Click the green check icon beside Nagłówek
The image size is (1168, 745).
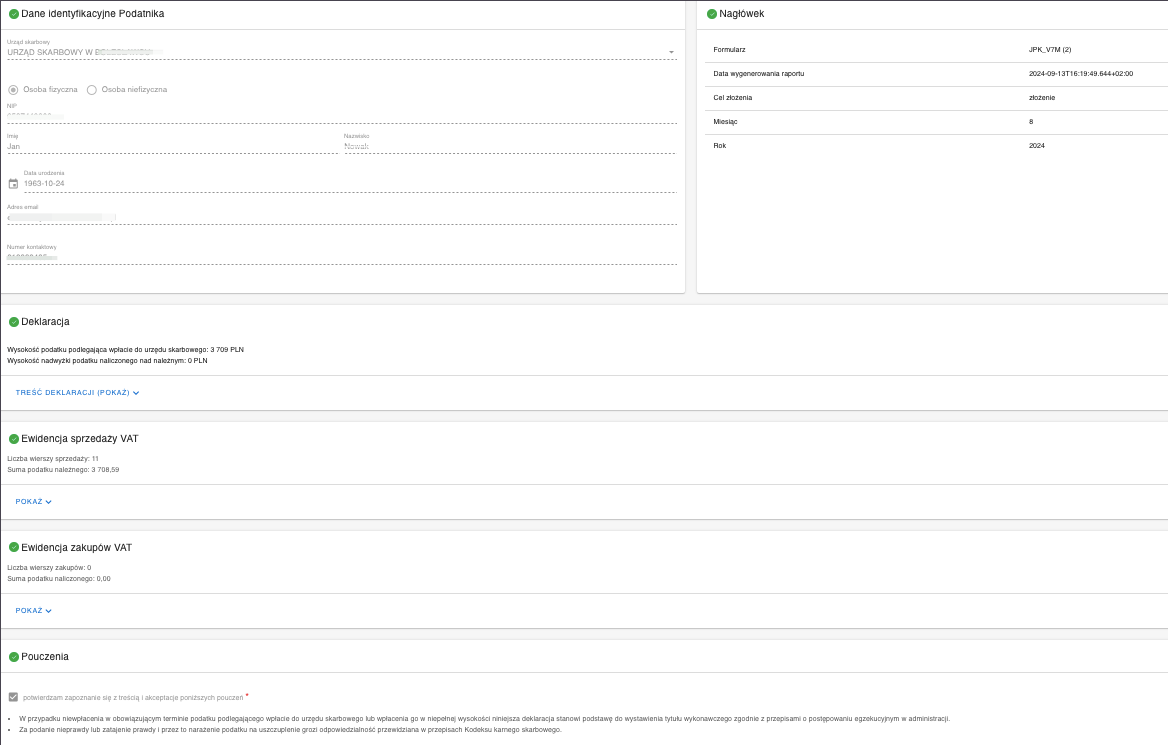[712, 14]
